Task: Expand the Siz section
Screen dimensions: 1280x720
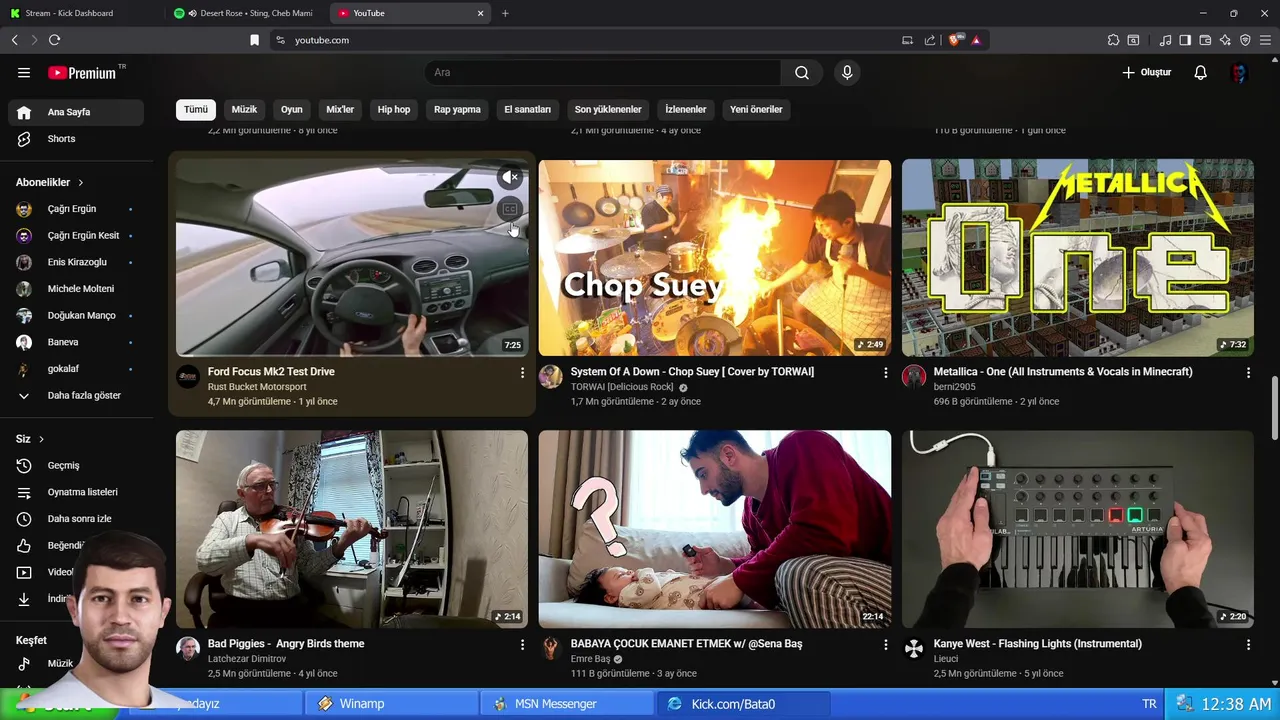Action: click(x=30, y=439)
